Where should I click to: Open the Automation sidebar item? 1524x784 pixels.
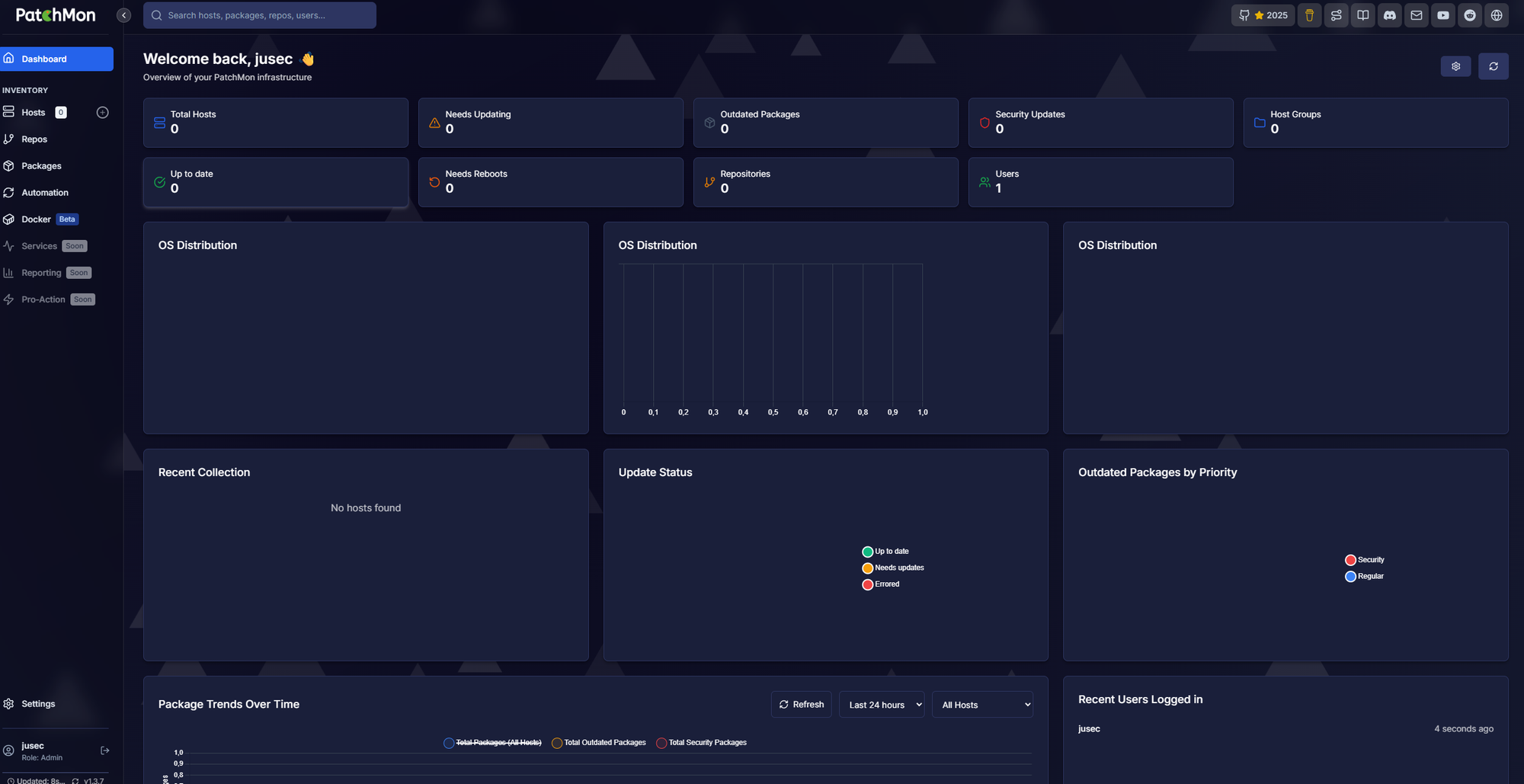[x=44, y=193]
